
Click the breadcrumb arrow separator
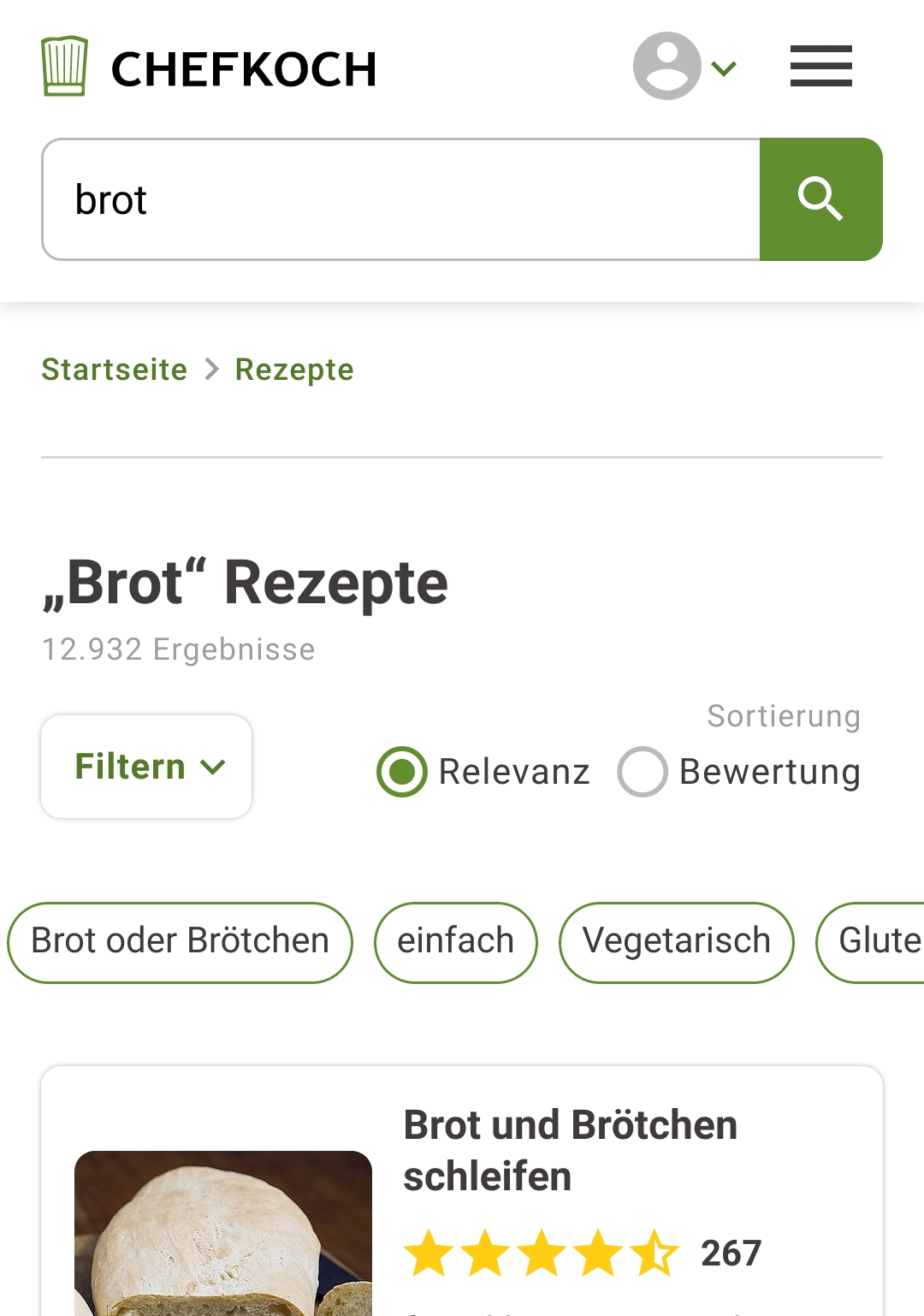coord(211,370)
